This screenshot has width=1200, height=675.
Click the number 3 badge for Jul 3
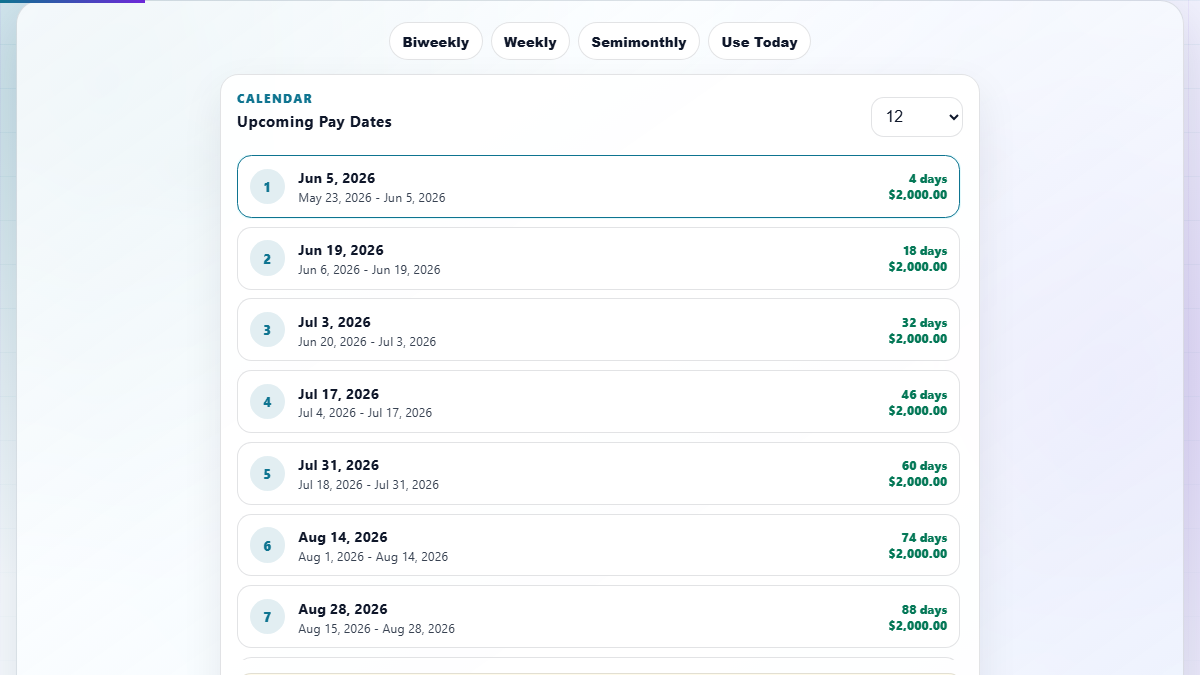[267, 330]
